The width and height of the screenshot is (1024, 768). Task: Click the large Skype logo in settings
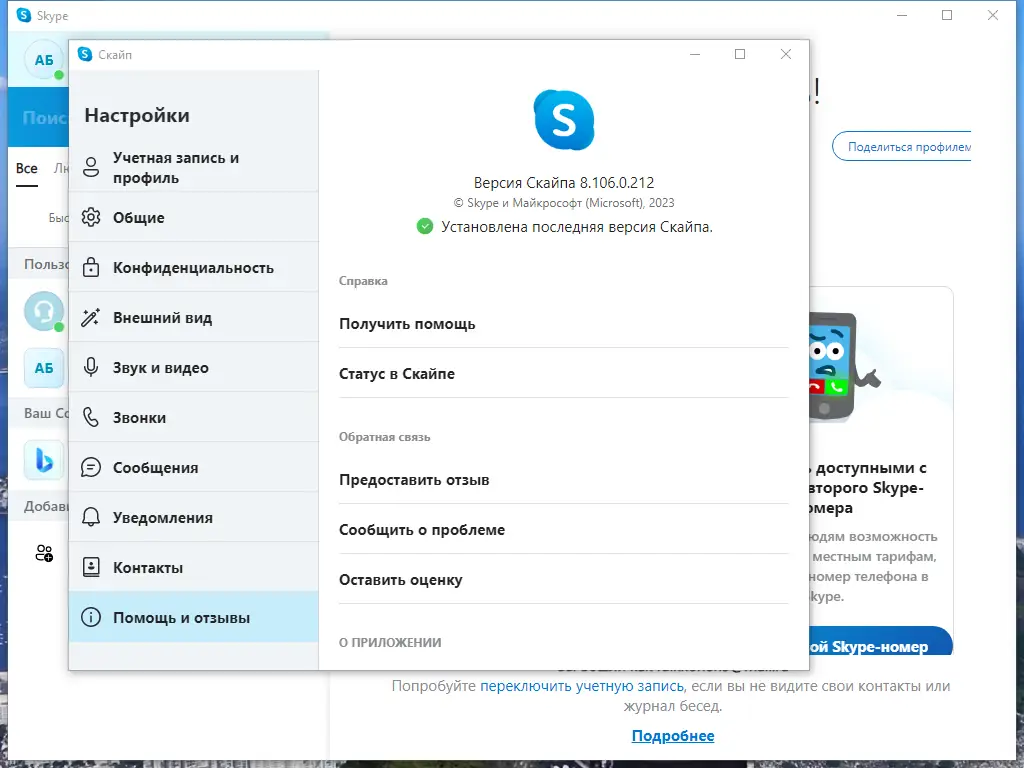click(564, 120)
